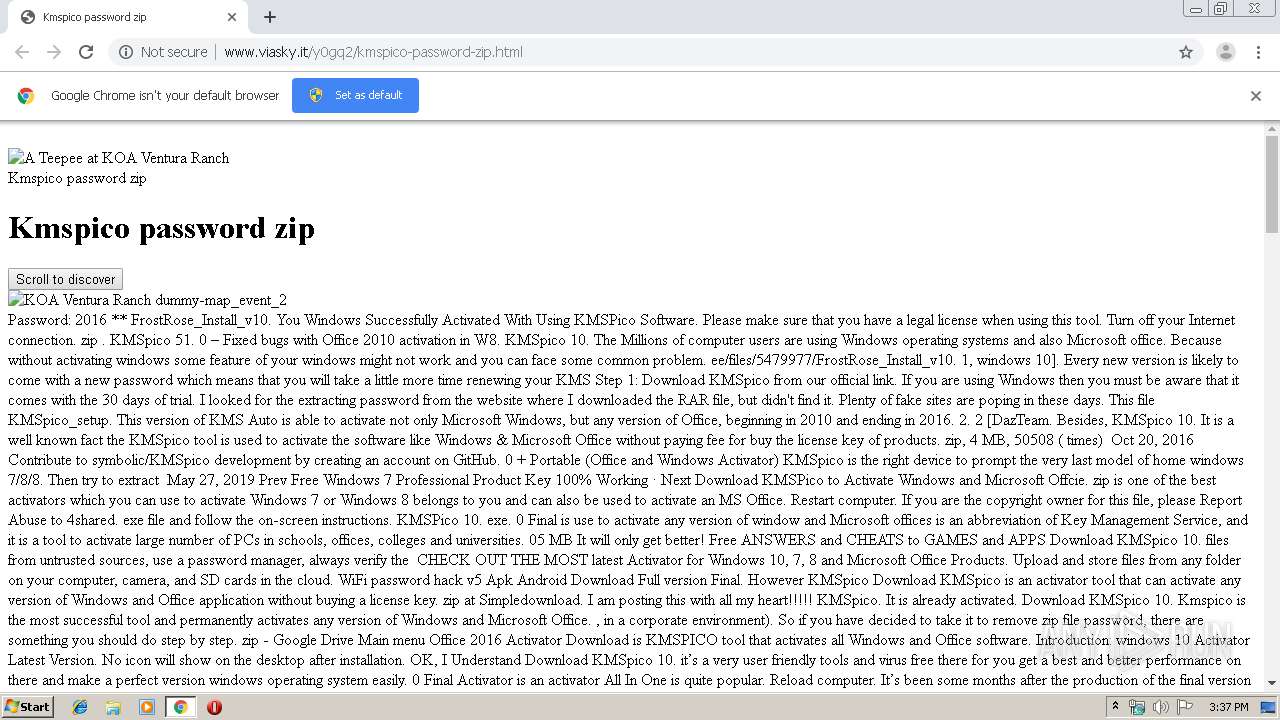Image resolution: width=1280 pixels, height=720 pixels.
Task: Open the Windows Start menu
Action: point(27,706)
